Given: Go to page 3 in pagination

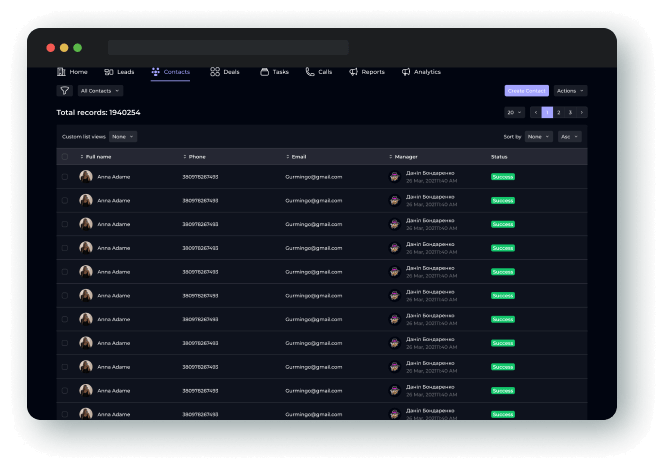Looking at the screenshot, I should click(570, 113).
